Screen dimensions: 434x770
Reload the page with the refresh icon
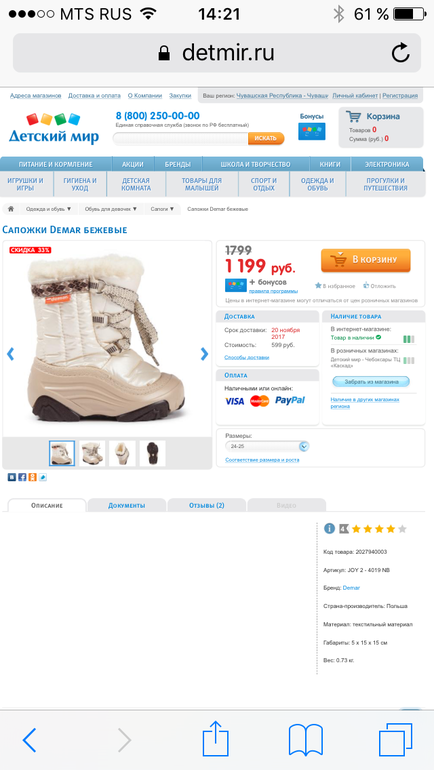[400, 53]
